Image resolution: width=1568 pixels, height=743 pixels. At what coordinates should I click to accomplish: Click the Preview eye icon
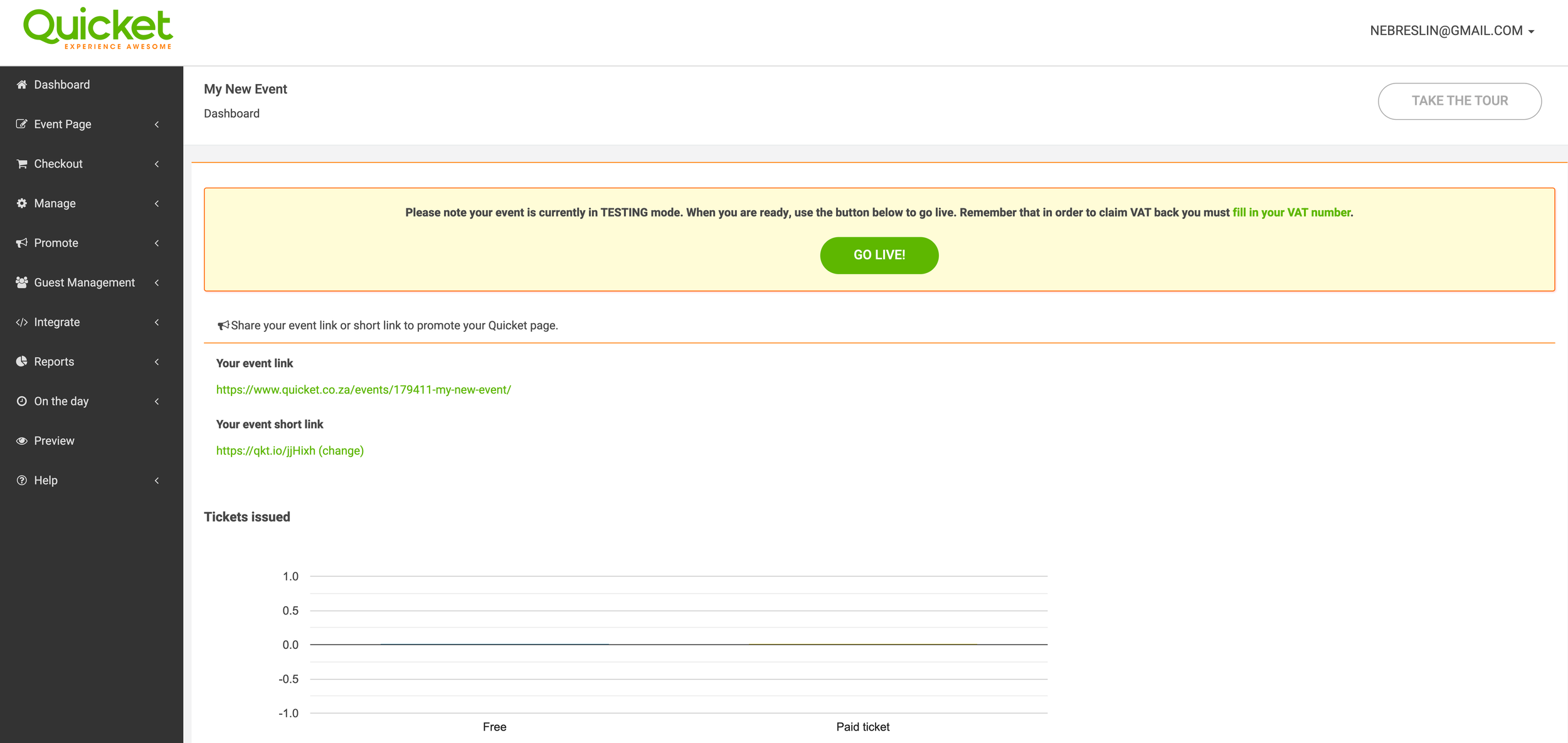tap(22, 441)
